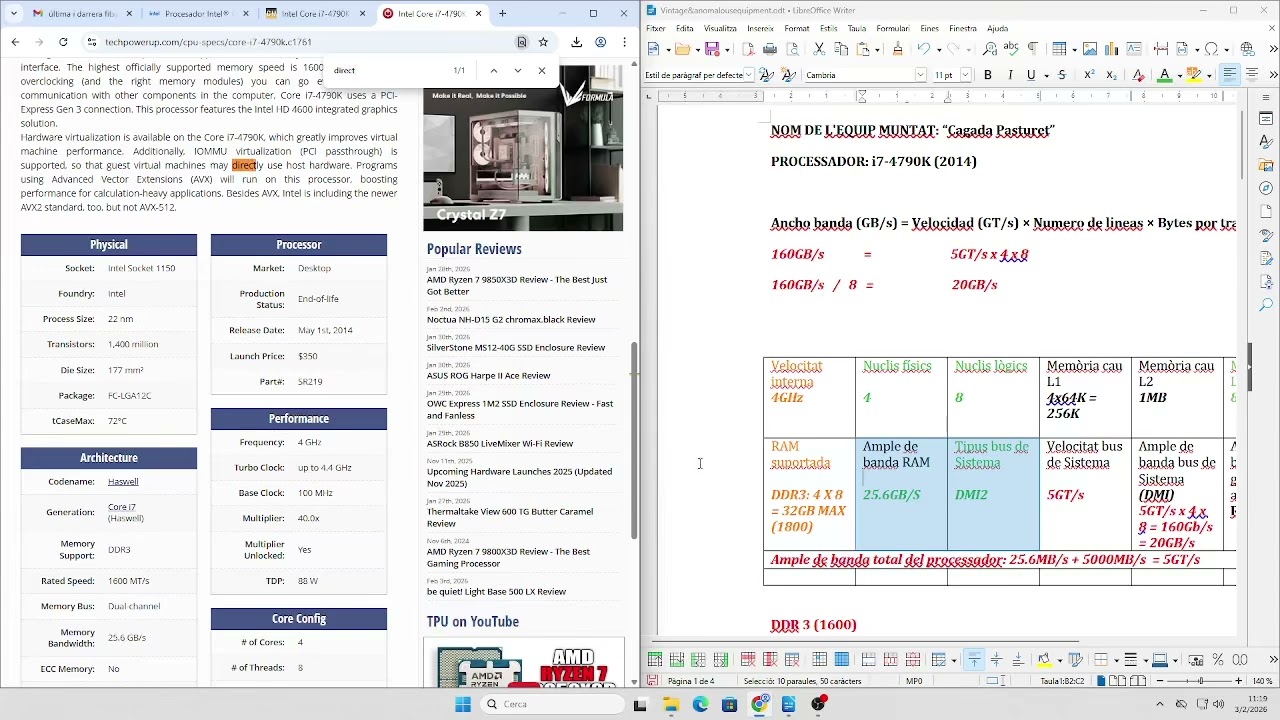Image resolution: width=1280 pixels, height=720 pixels.
Task: Expand the underline style dropdown arrow
Action: tap(1045, 75)
